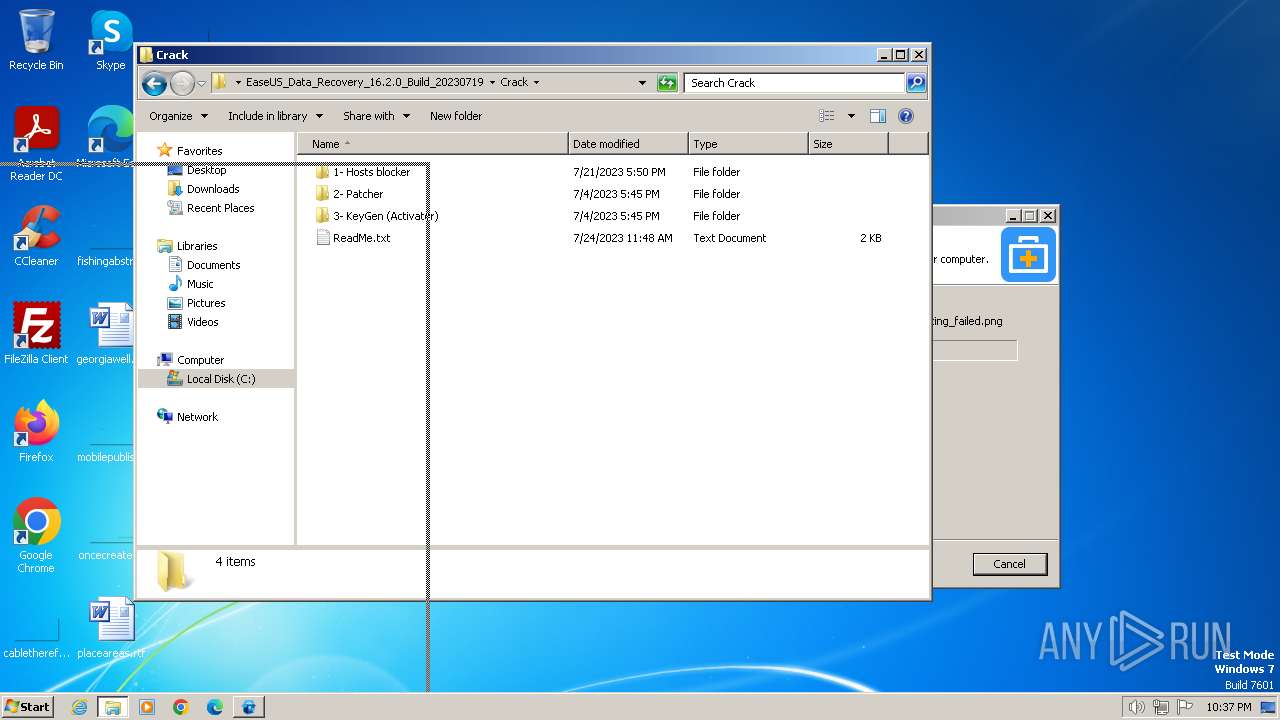Open the placeareas.rtf document

click(x=110, y=628)
